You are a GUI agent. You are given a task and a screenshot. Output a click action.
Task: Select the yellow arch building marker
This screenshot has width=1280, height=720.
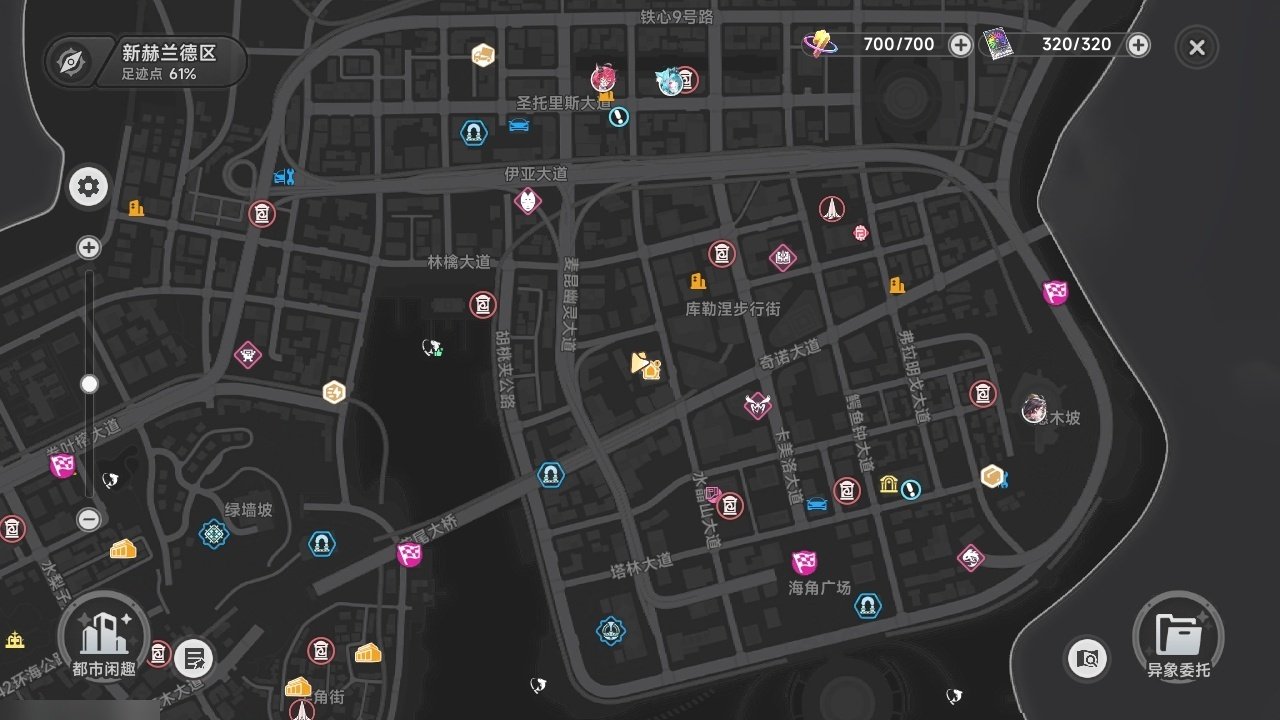click(889, 484)
